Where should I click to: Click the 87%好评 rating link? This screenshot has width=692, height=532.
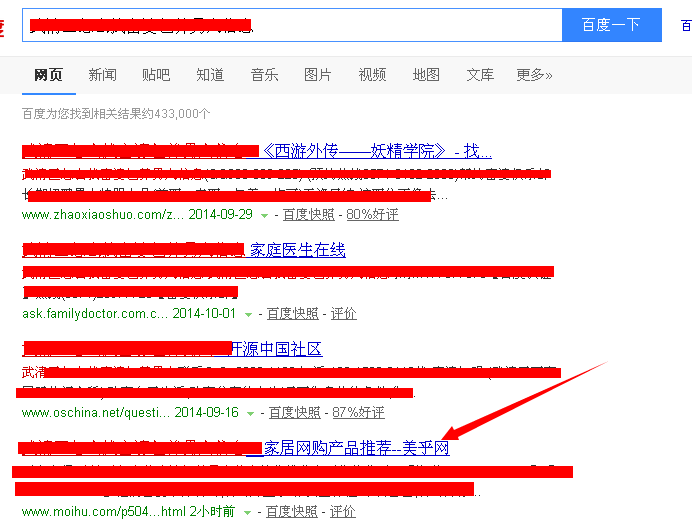pyautogui.click(x=358, y=412)
